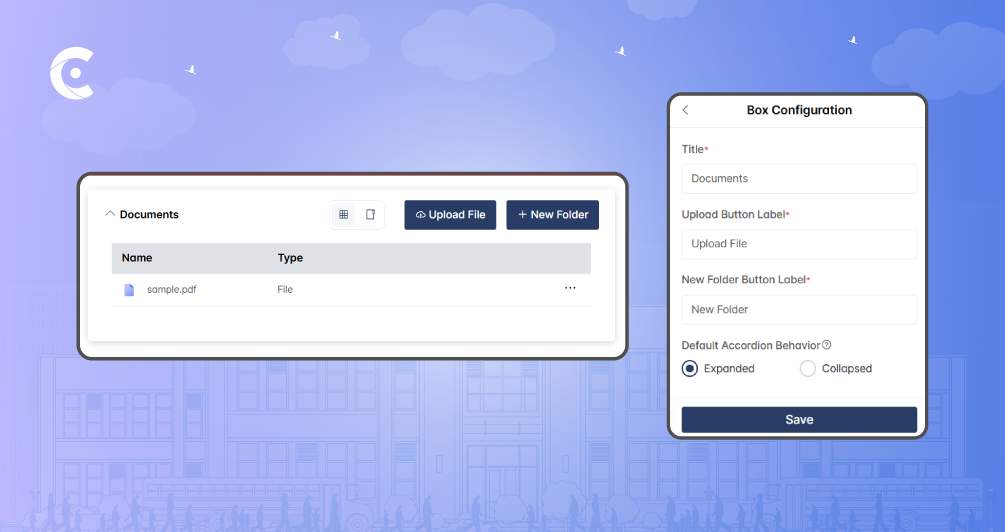Sort by the Name column header
The height and width of the screenshot is (532, 1005).
pyautogui.click(x=137, y=258)
